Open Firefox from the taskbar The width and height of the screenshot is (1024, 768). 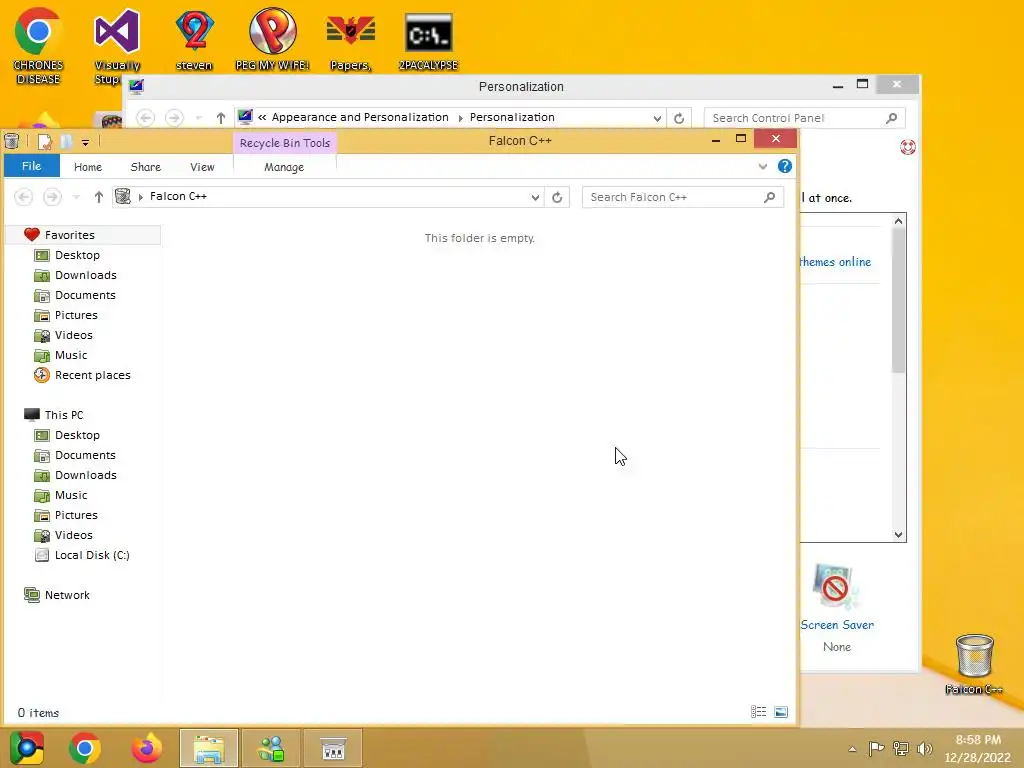click(146, 748)
